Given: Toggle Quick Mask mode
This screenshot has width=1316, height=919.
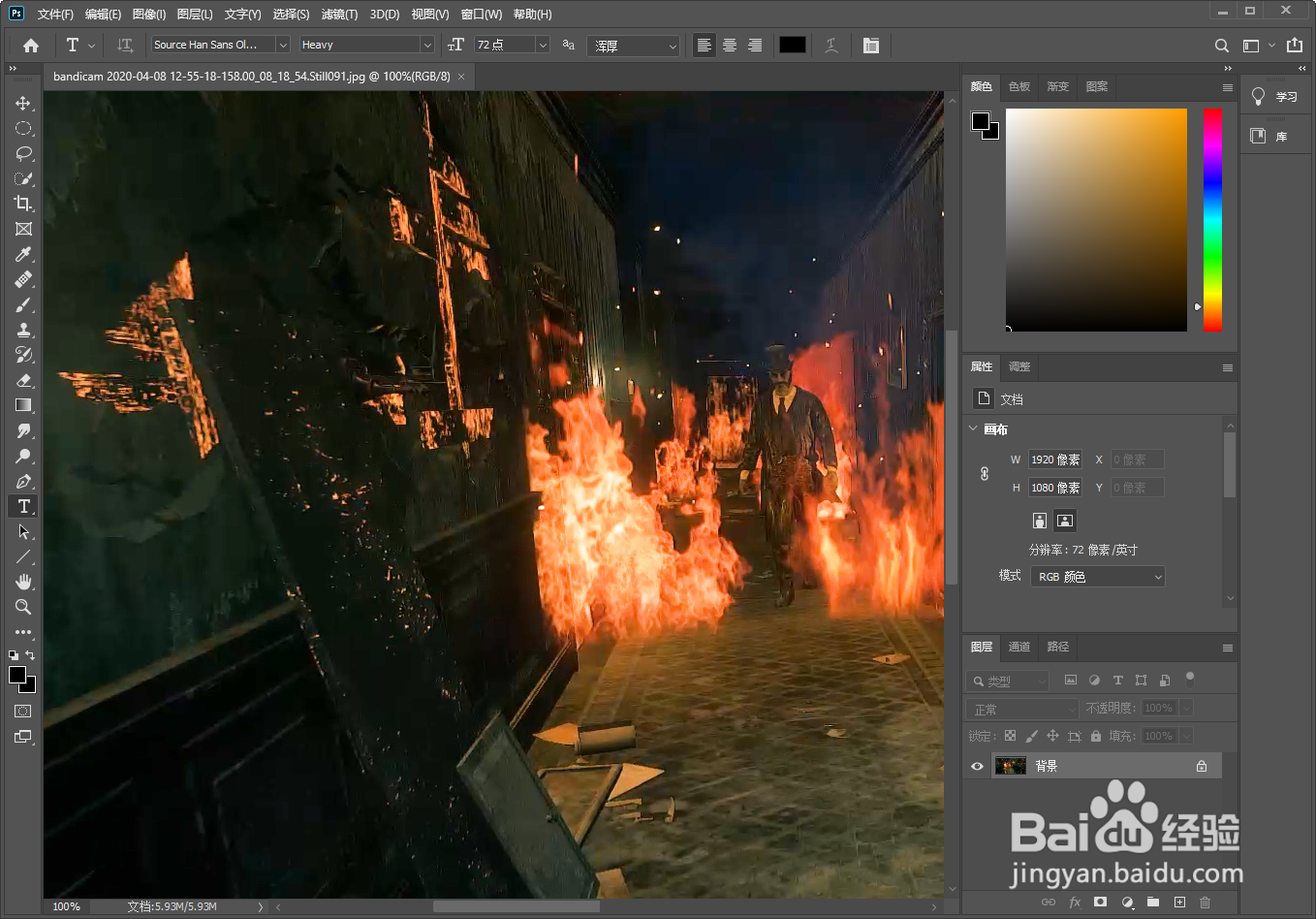Looking at the screenshot, I should click(23, 712).
